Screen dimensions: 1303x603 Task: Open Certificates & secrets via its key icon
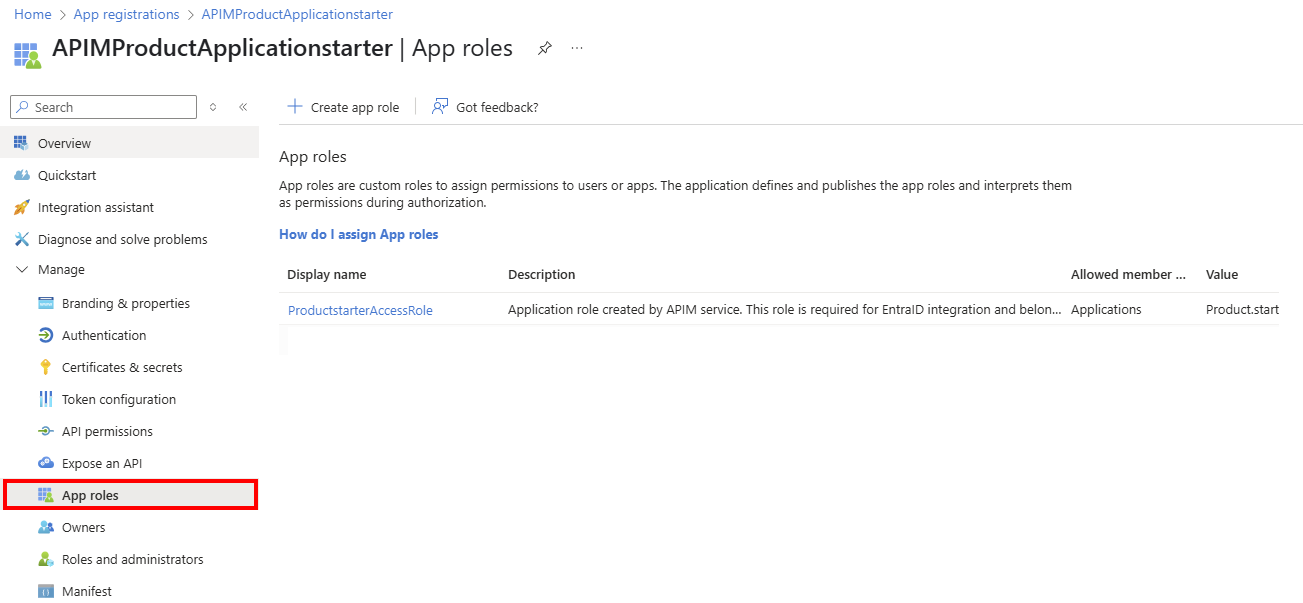click(45, 366)
